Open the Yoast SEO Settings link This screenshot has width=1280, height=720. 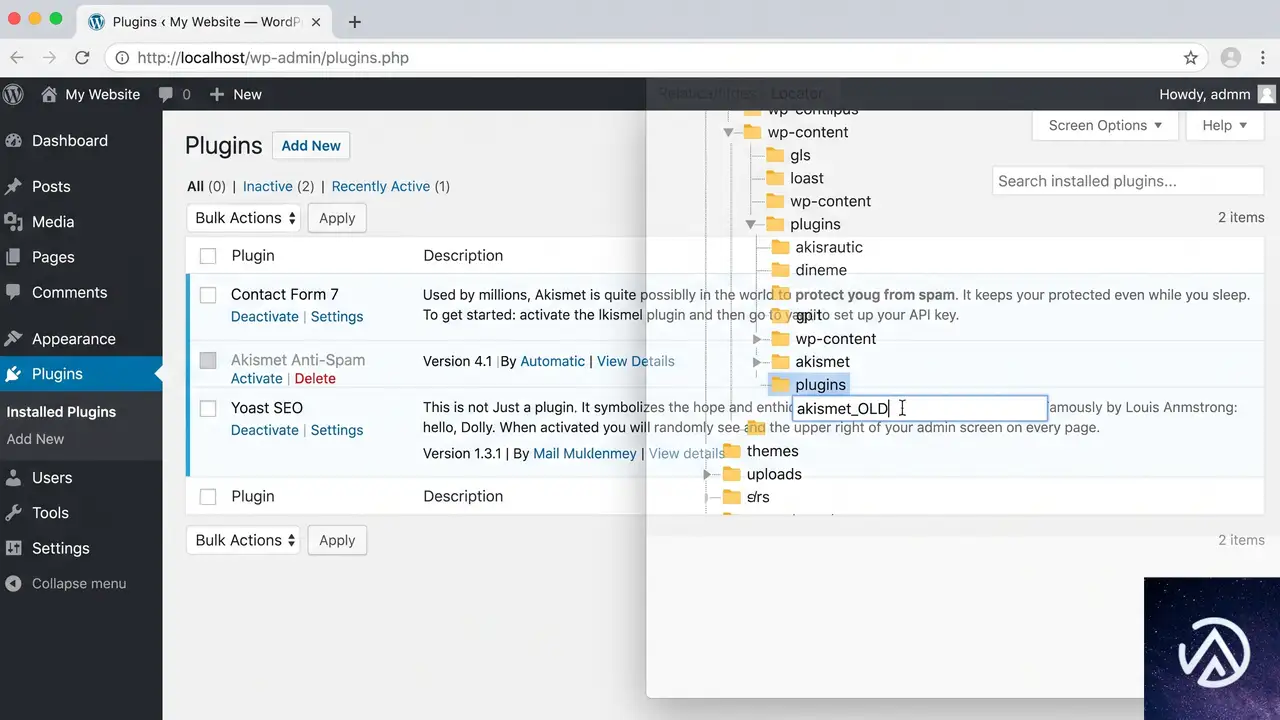[x=337, y=431]
